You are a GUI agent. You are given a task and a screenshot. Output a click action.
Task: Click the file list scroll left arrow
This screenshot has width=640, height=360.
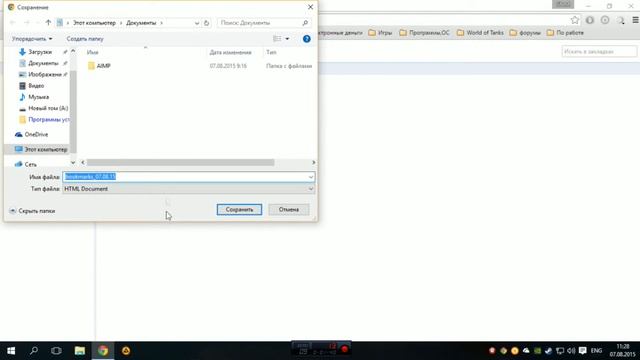[83, 162]
